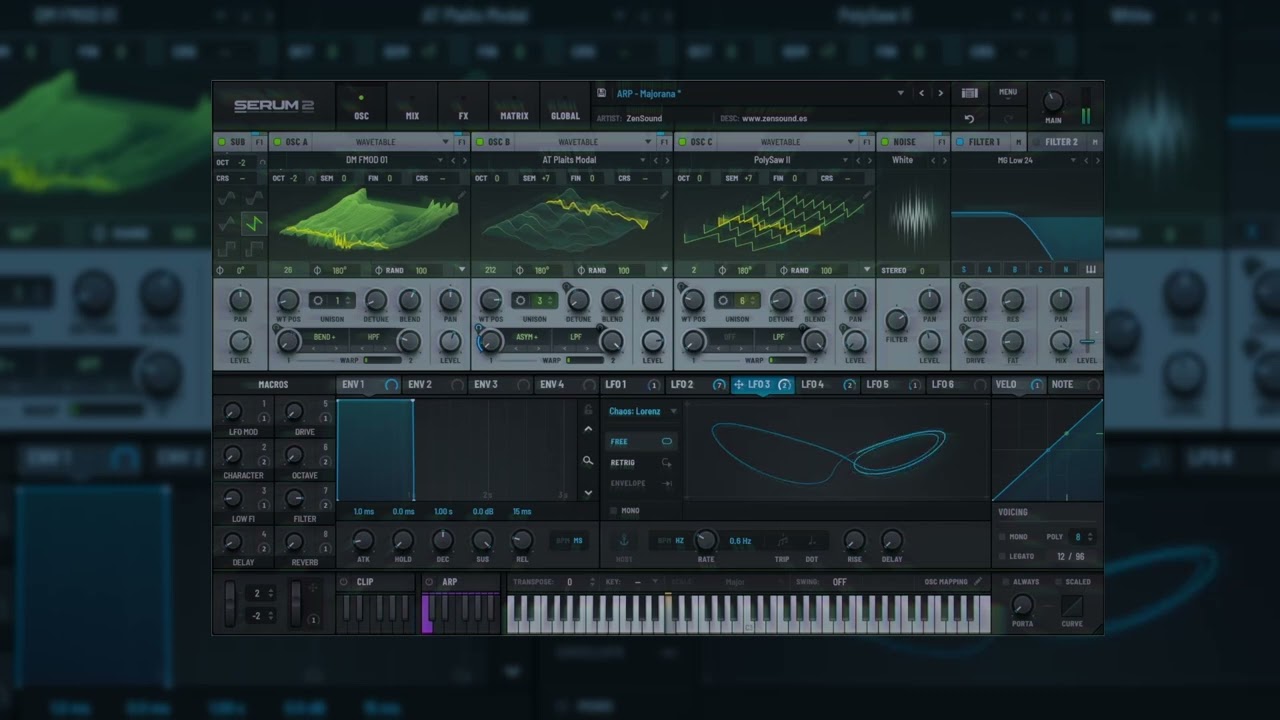Click the MAIN volume knob
This screenshot has height=720, width=1280.
coord(1053,101)
